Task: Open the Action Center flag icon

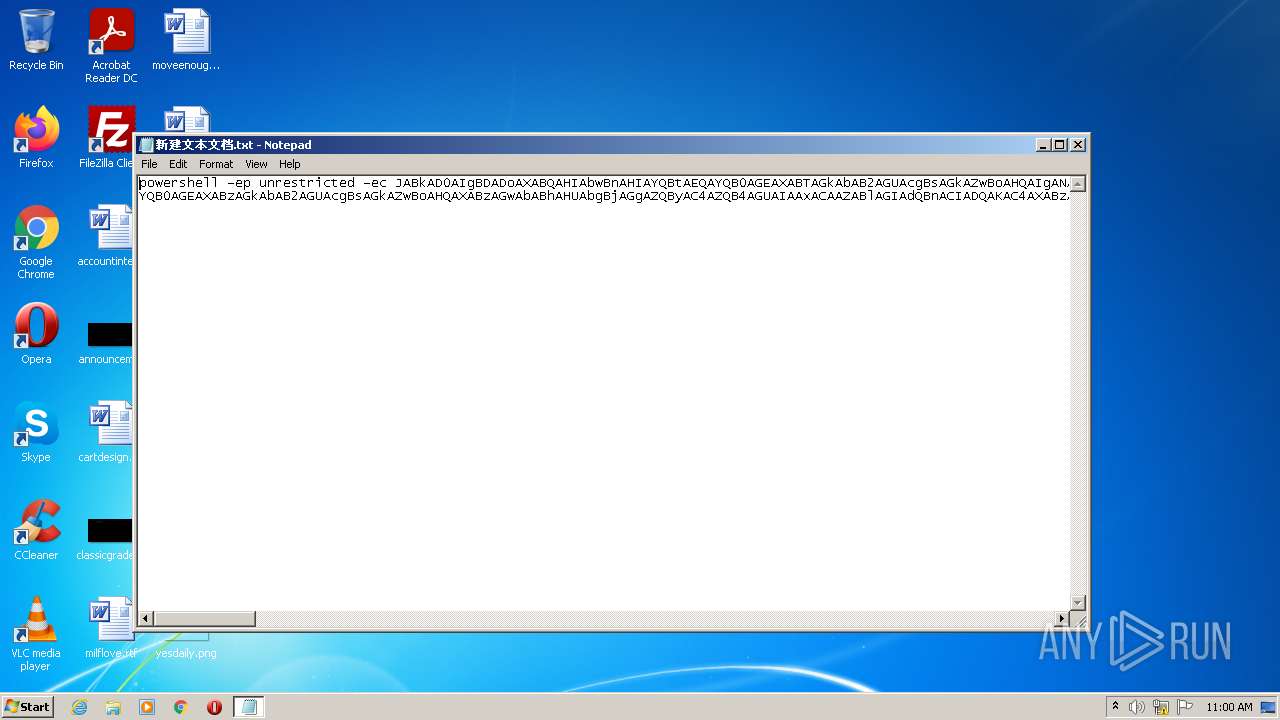Action: coord(1185,707)
